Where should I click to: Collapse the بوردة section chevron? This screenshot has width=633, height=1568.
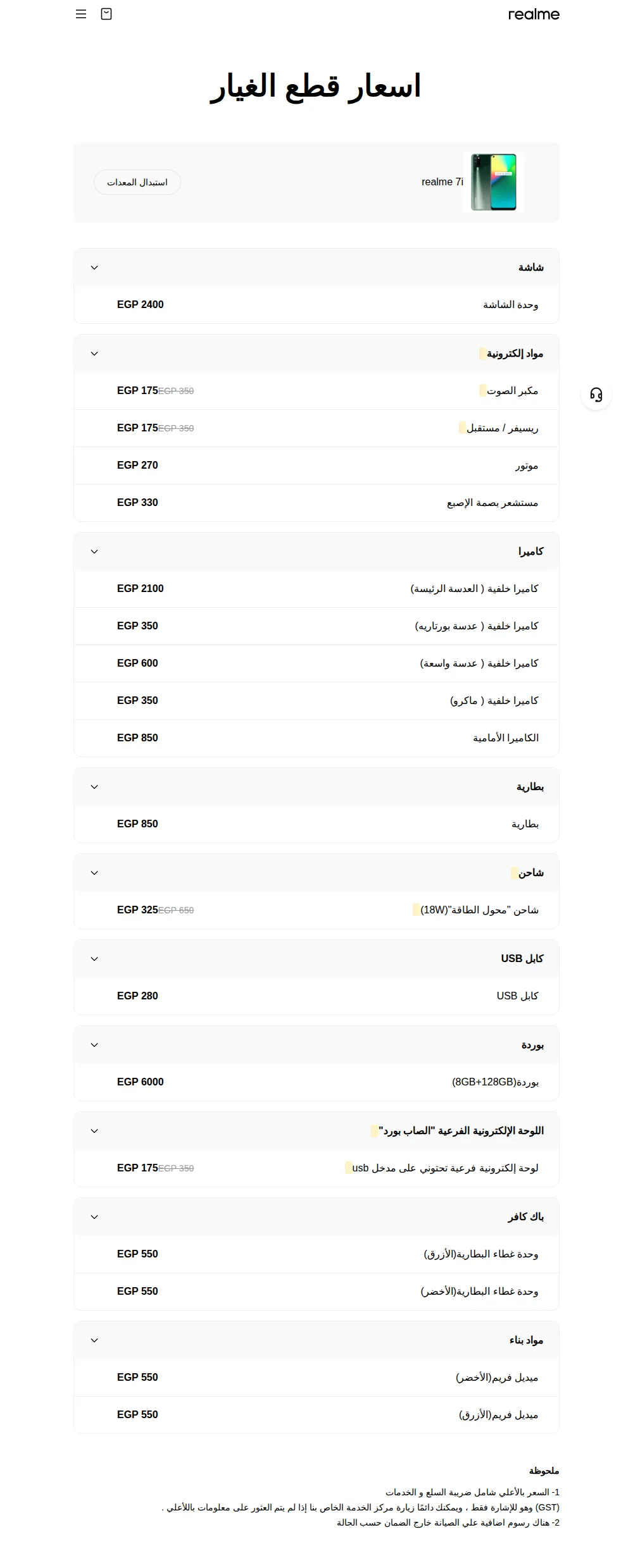[x=94, y=1045]
